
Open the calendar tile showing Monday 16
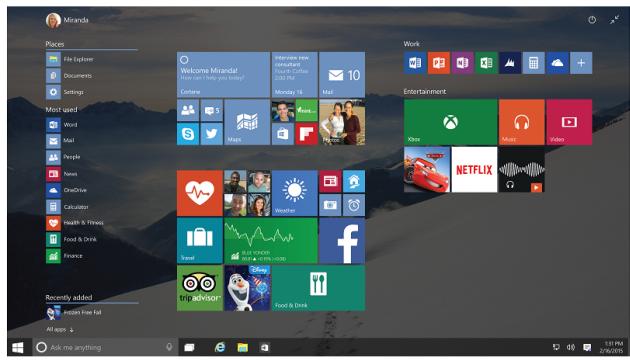coord(295,74)
